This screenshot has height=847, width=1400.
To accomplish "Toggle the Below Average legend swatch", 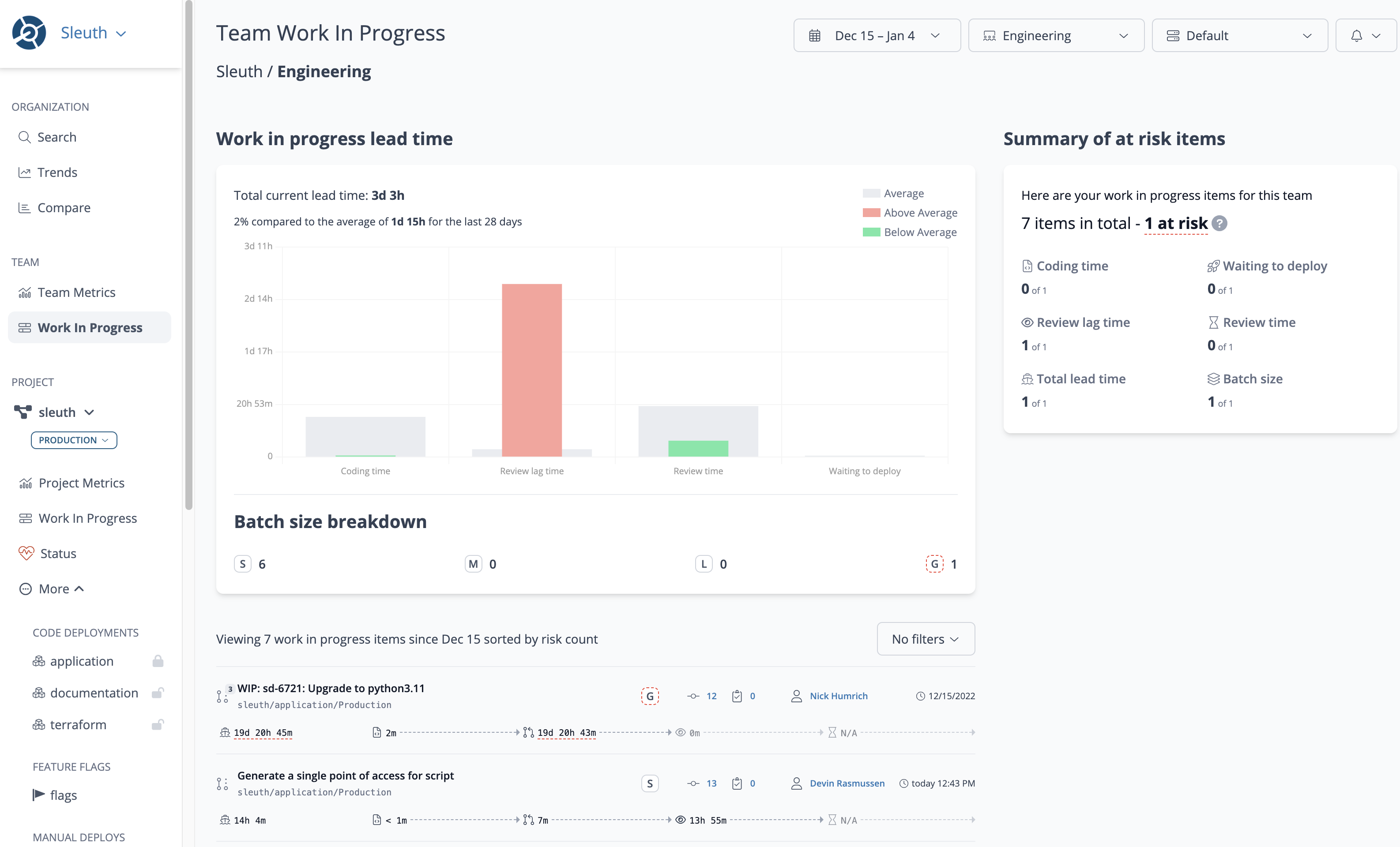I will [x=871, y=232].
